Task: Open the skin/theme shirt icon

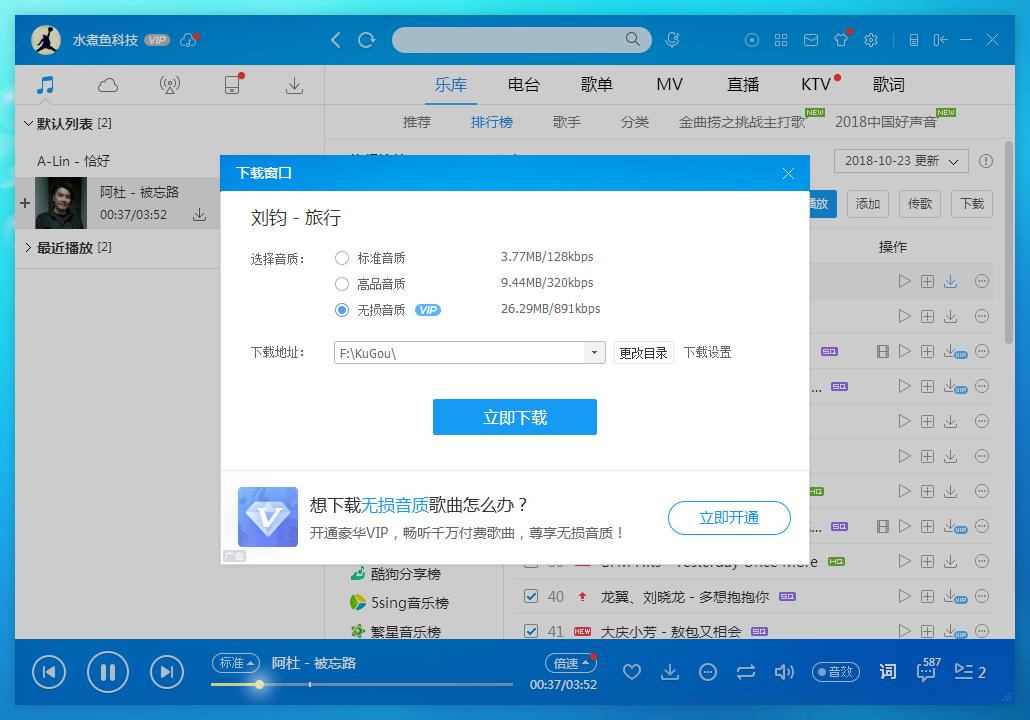Action: tap(841, 39)
